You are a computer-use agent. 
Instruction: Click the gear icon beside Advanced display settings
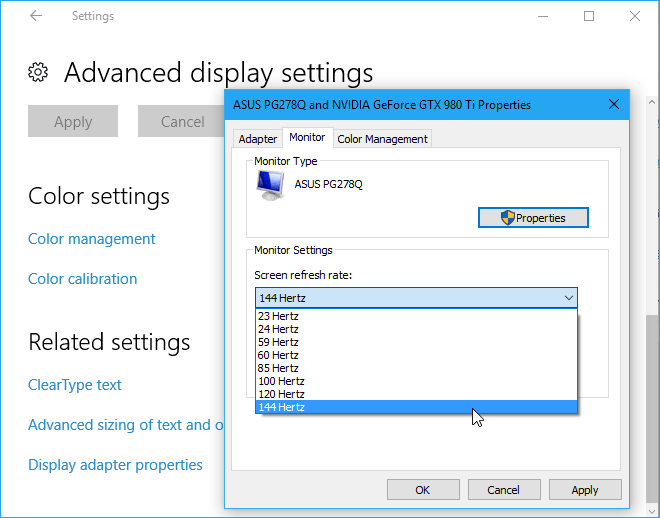tap(38, 72)
